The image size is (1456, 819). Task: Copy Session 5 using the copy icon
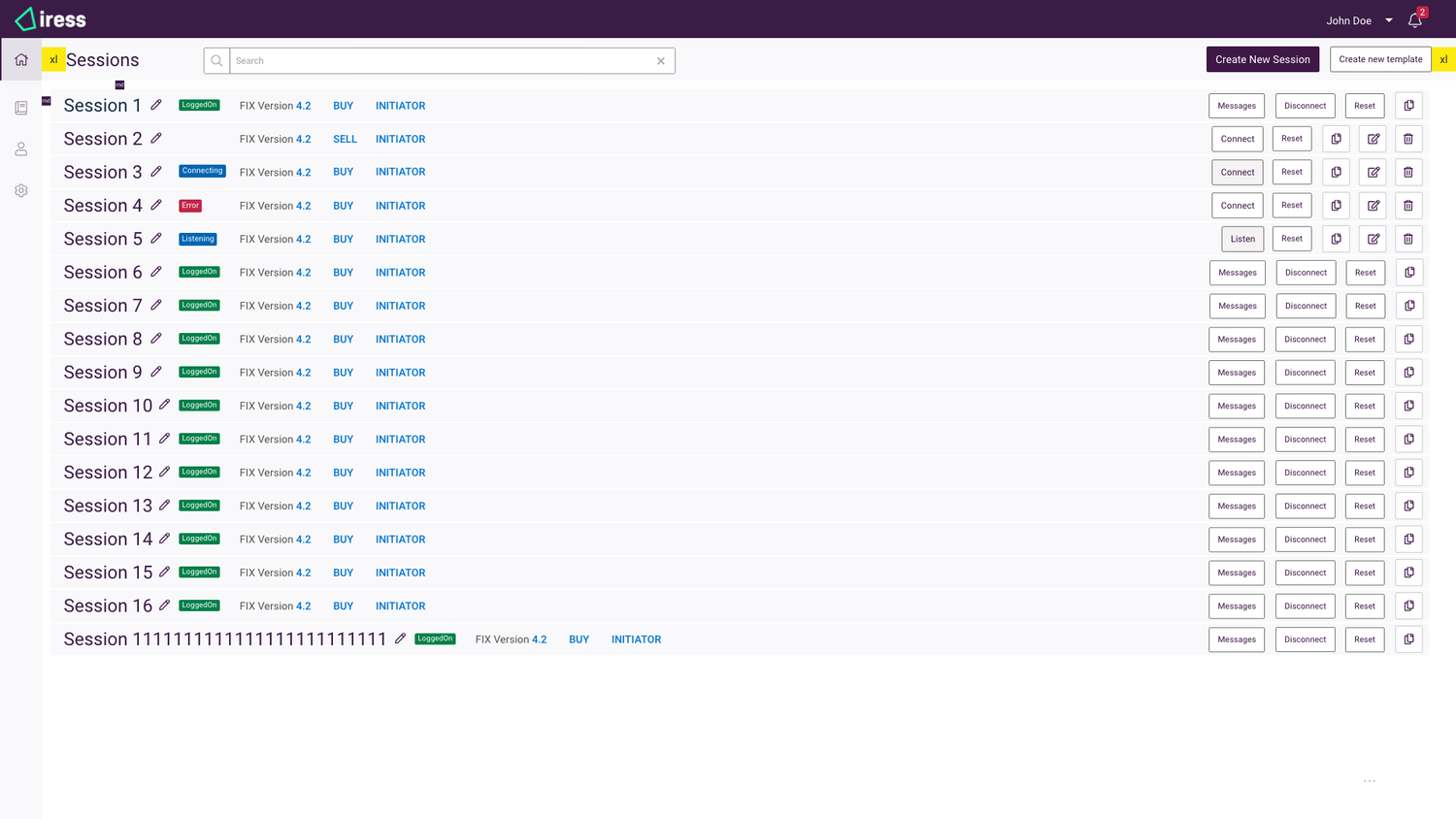tap(1337, 239)
